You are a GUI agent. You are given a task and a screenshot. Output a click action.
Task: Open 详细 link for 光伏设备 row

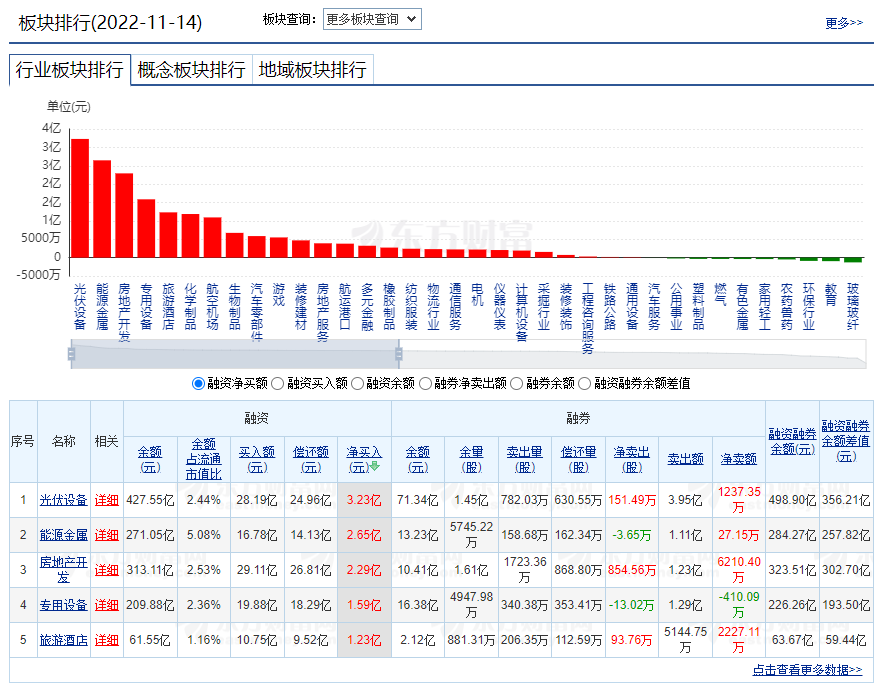point(106,500)
